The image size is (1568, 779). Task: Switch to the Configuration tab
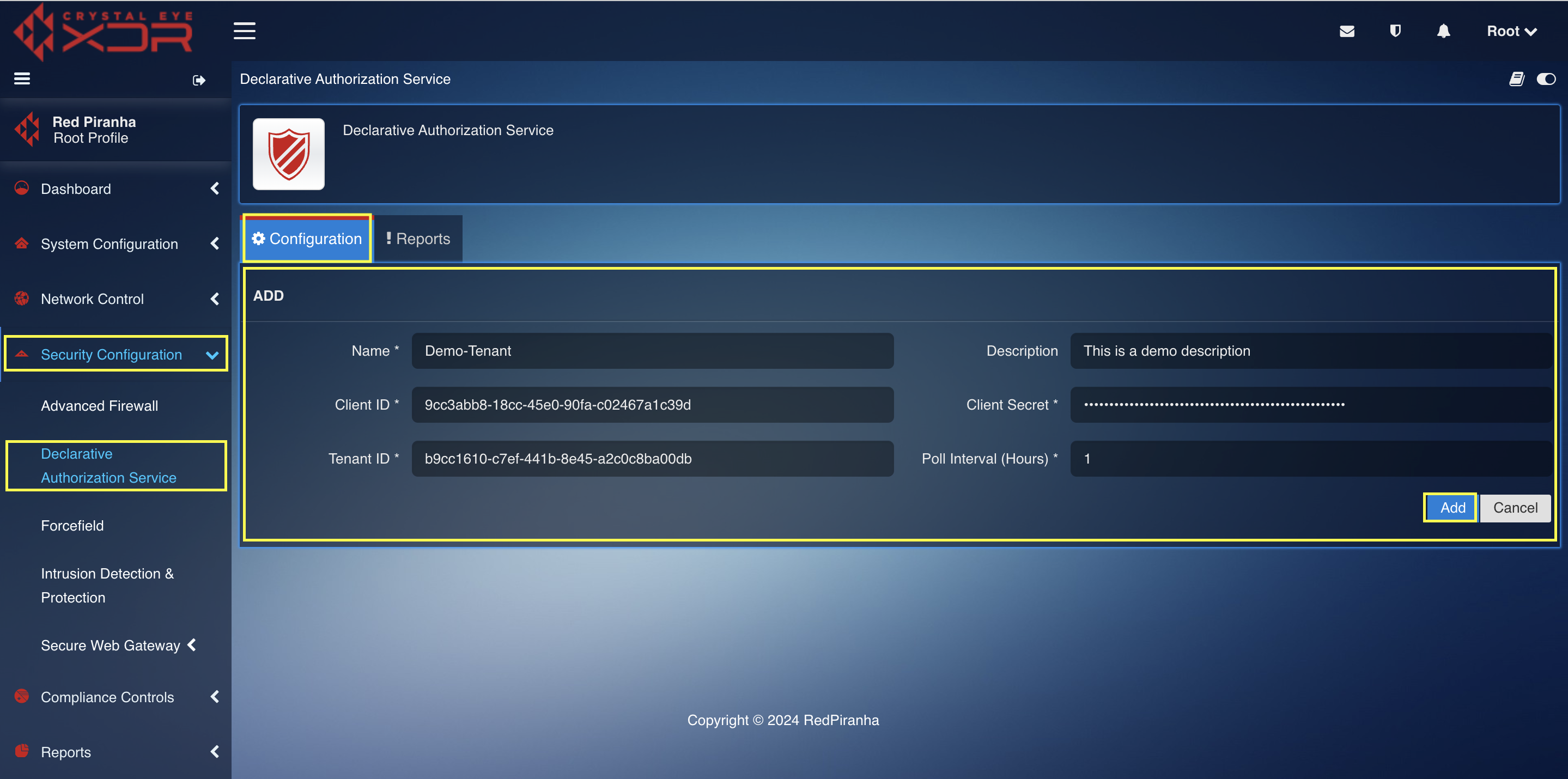coord(307,239)
